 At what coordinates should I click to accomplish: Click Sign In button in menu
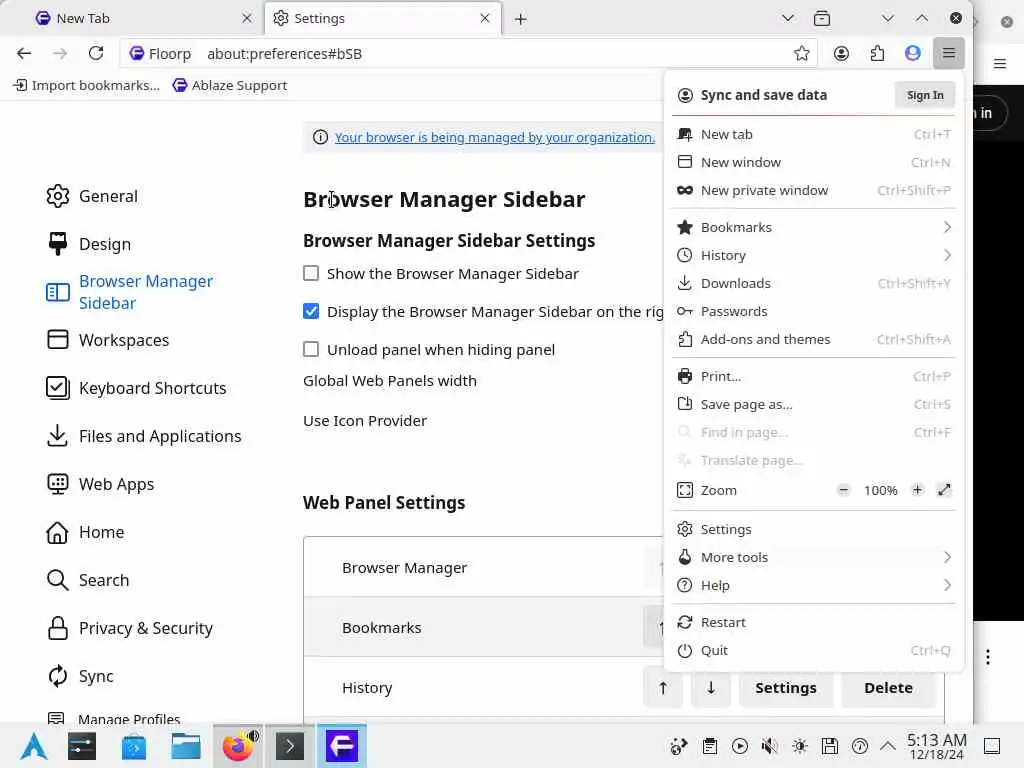click(925, 95)
